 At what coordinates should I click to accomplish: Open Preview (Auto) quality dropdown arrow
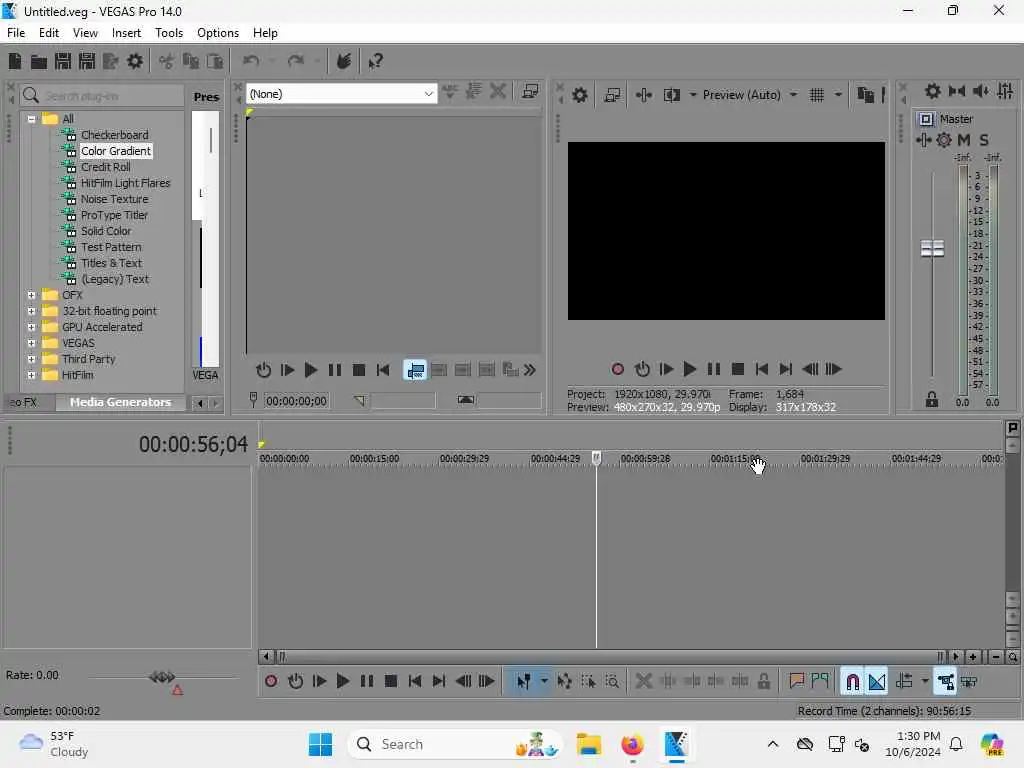point(793,95)
